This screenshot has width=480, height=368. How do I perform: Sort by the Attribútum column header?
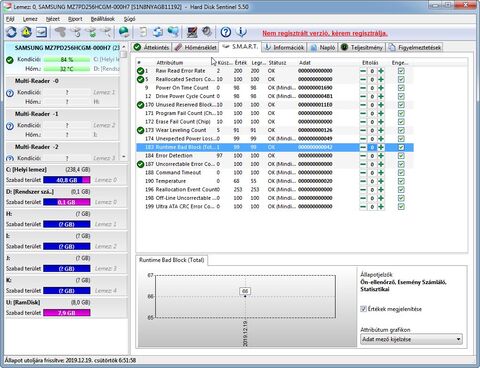coord(170,62)
